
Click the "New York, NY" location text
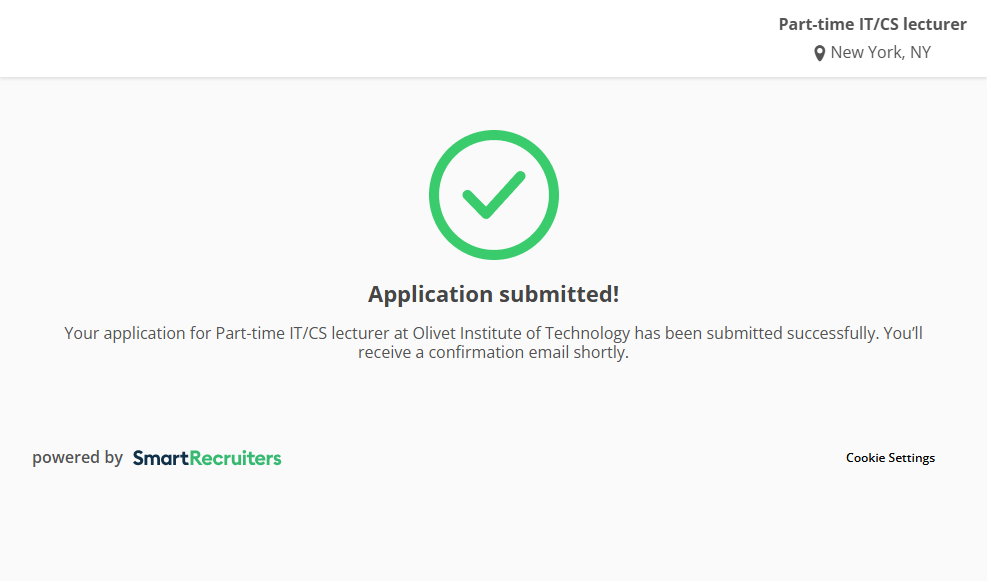pos(880,52)
